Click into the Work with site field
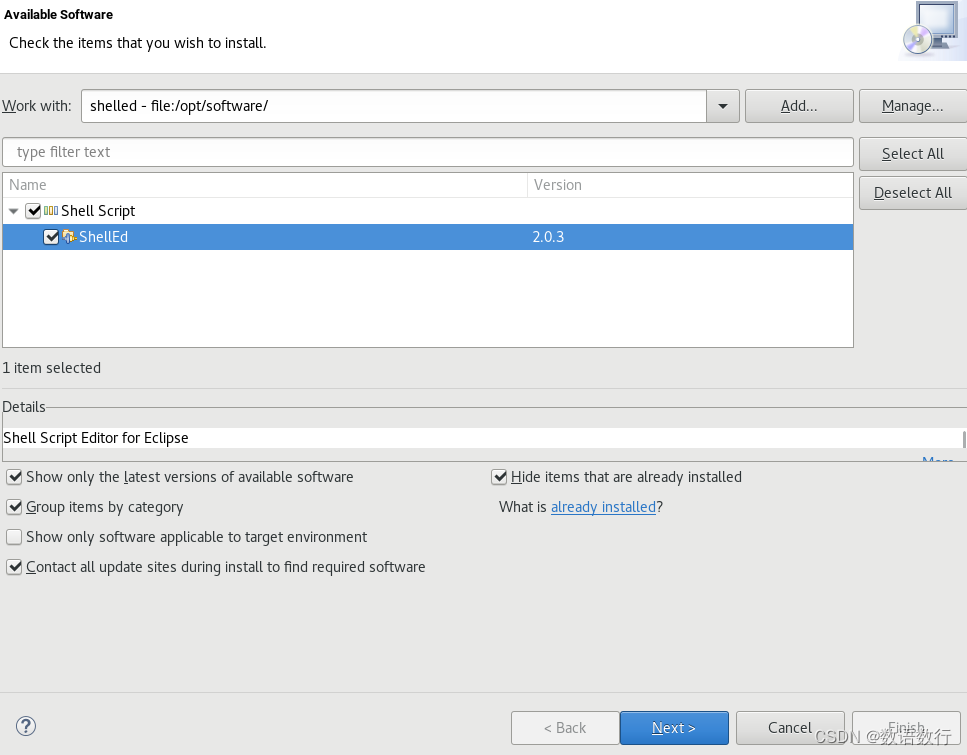Screen dimensions: 967x755 point(394,106)
